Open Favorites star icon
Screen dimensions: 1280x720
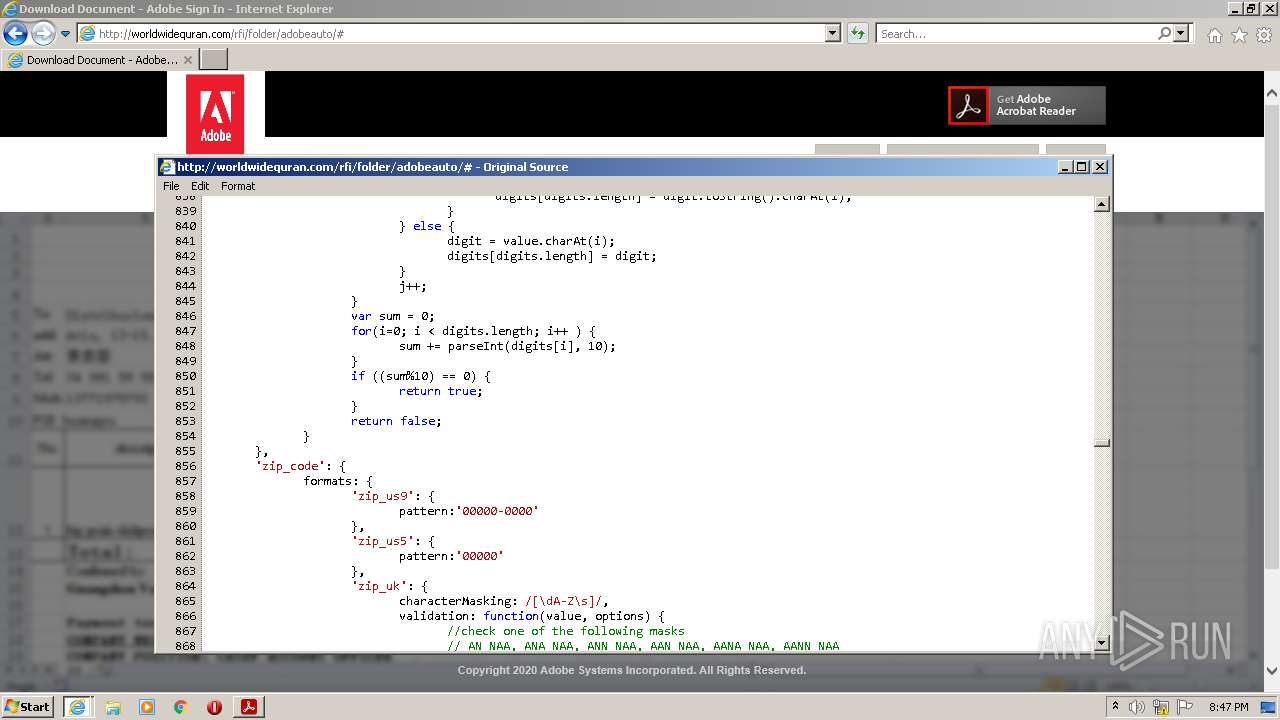coord(1239,35)
